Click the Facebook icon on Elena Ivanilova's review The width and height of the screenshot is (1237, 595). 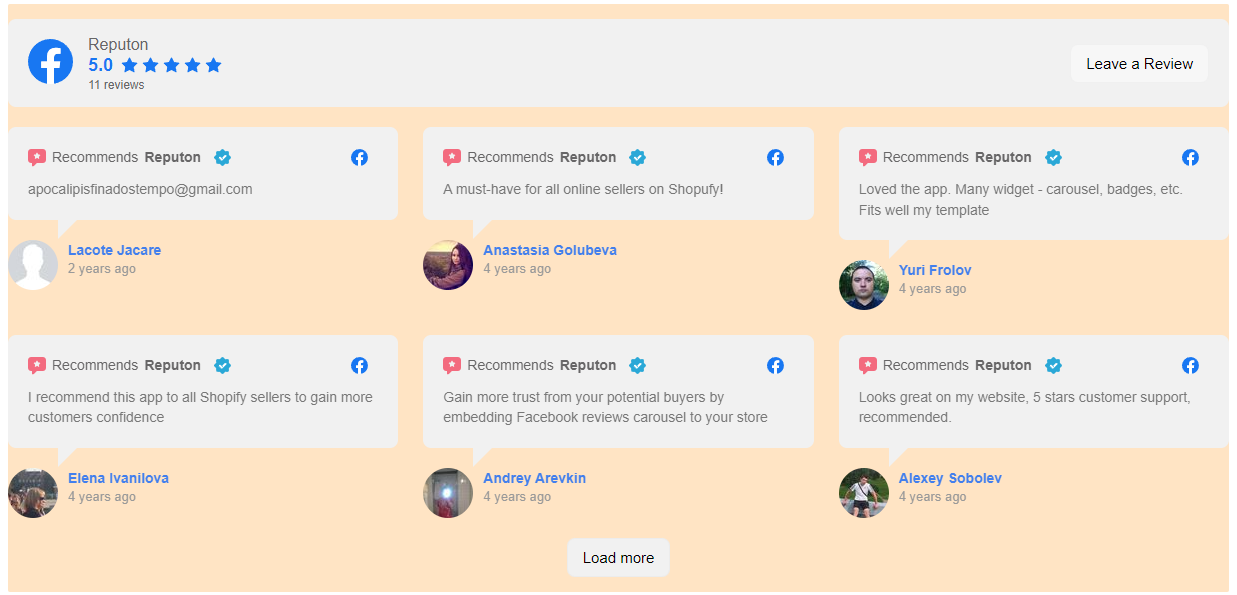359,365
